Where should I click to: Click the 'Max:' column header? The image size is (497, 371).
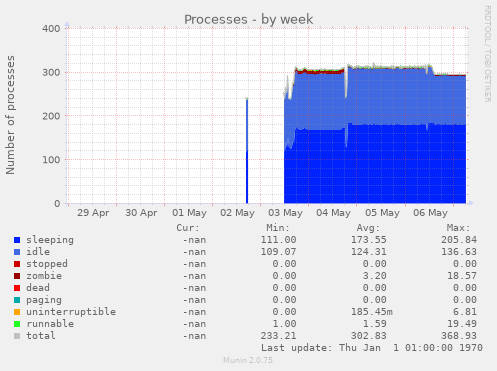coord(458,228)
